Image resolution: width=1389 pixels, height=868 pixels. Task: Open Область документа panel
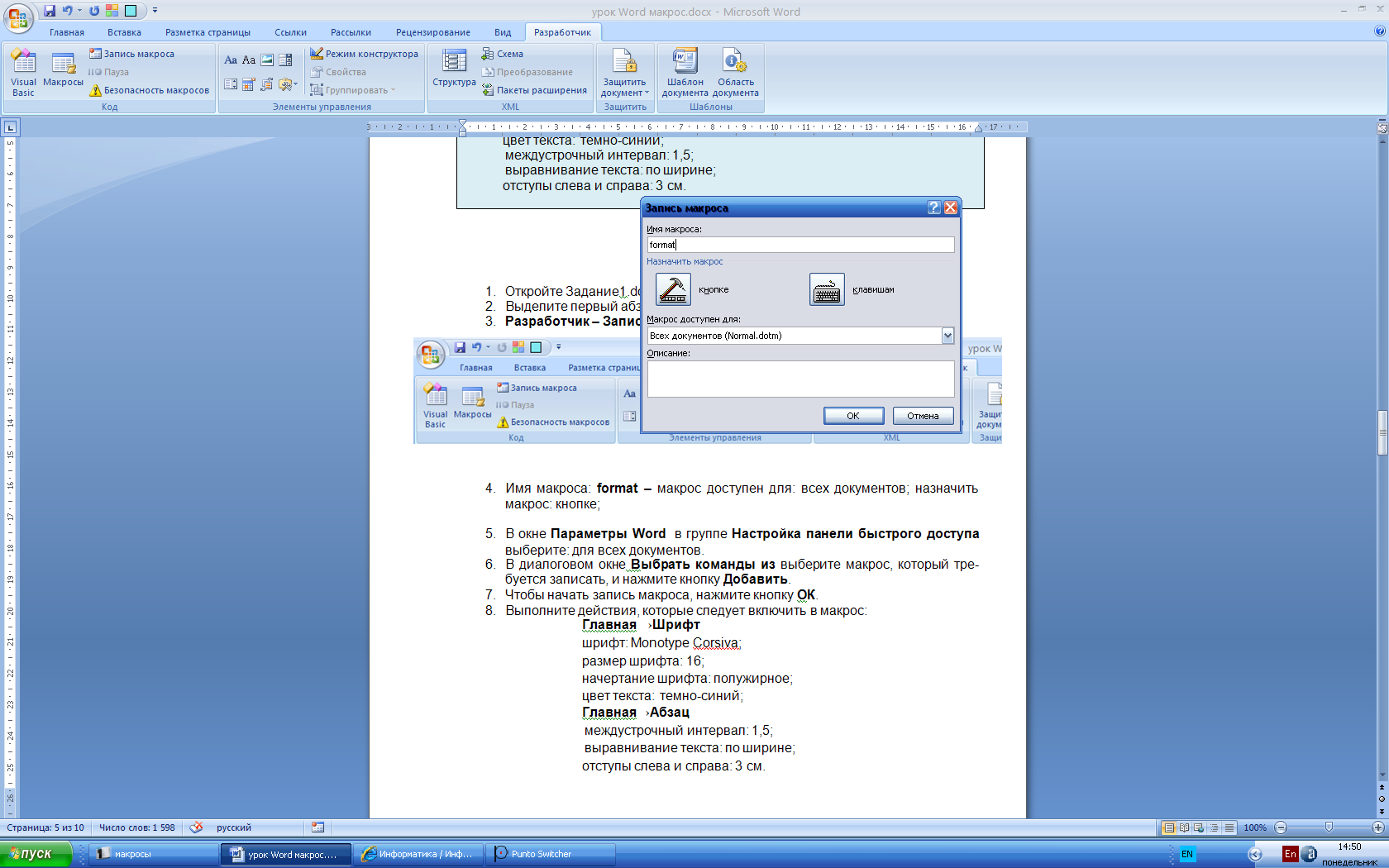(x=736, y=73)
